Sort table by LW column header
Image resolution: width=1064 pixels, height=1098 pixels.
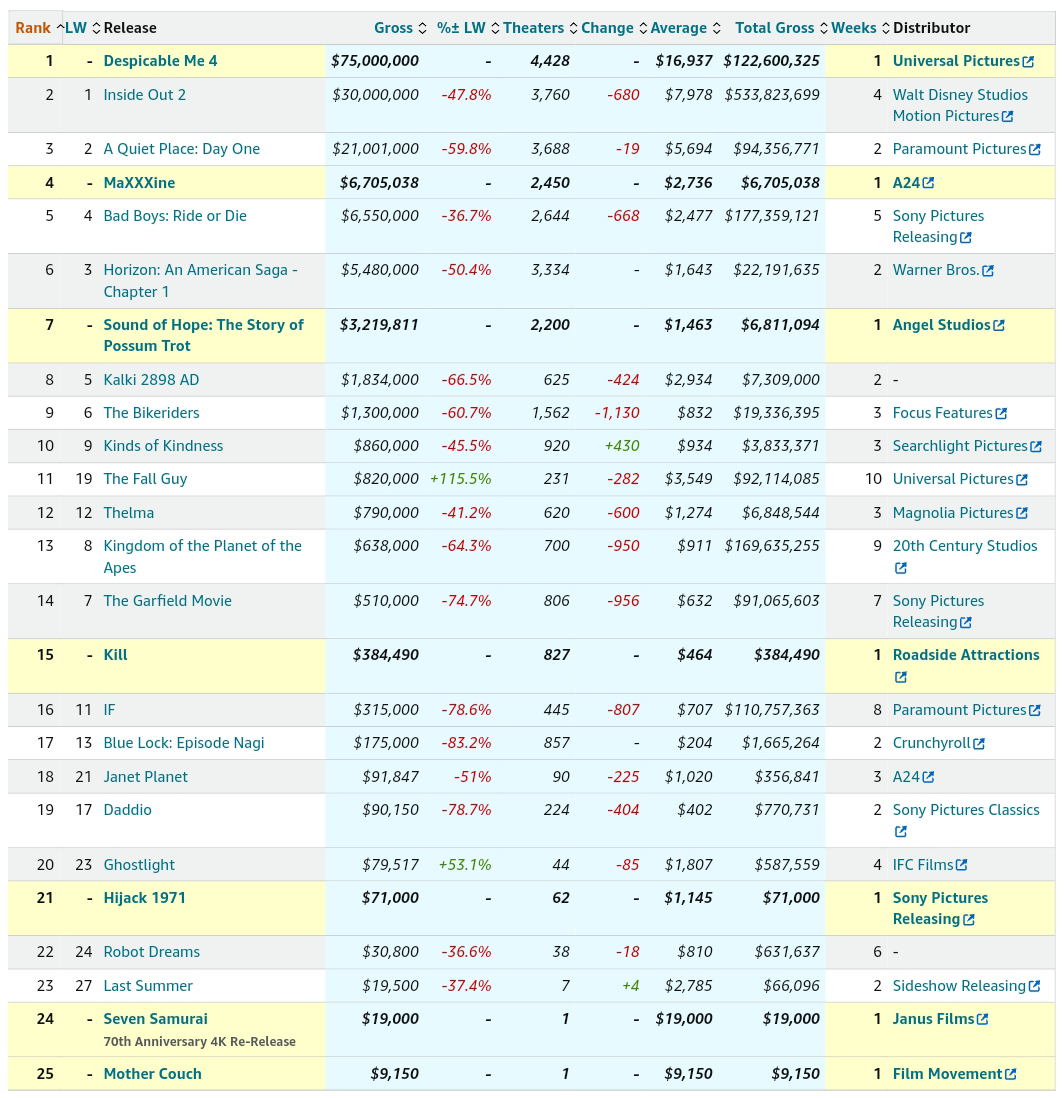tap(83, 28)
